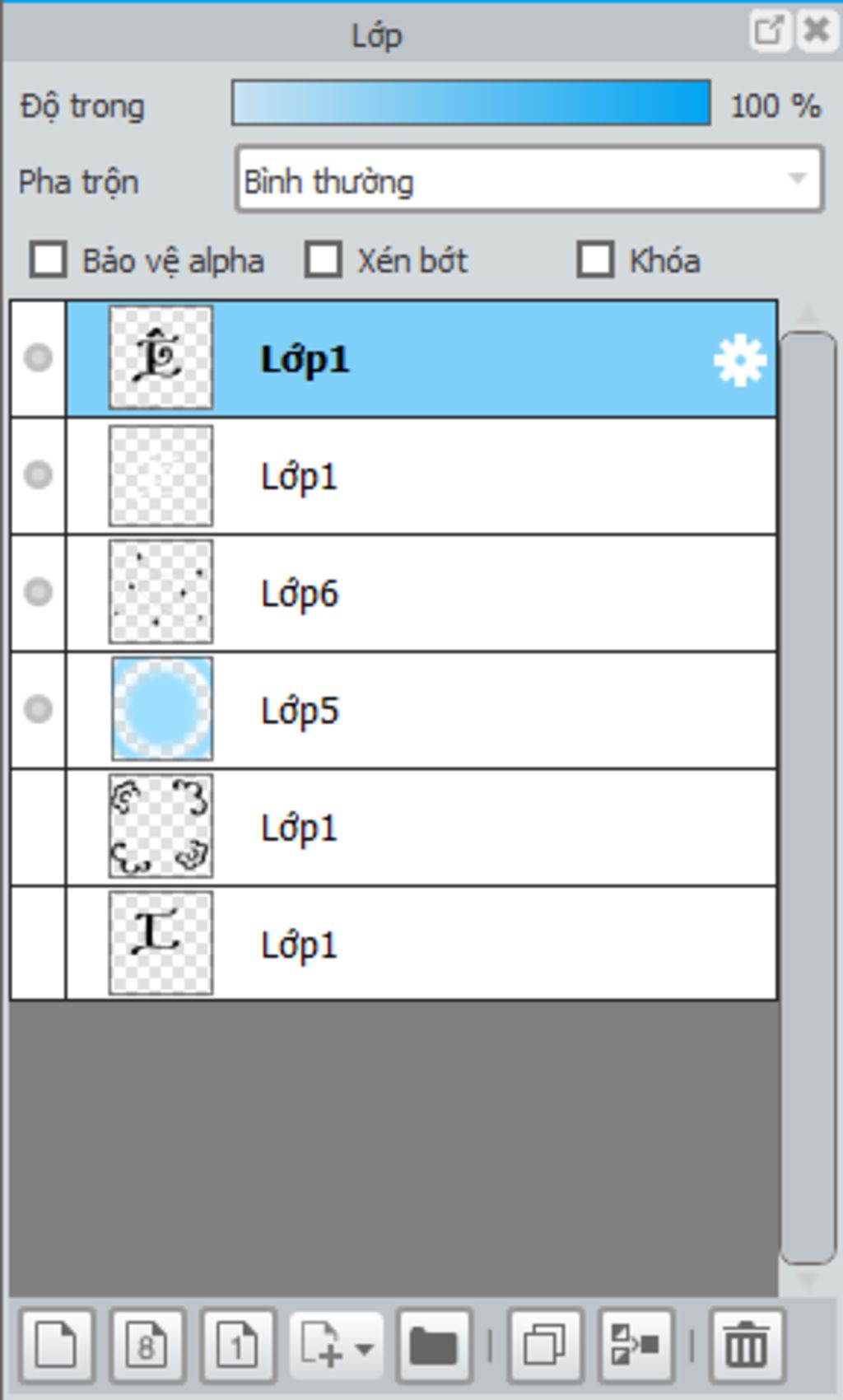
Task: Hide the Lớp6 layer visibility dot
Action: click(38, 592)
